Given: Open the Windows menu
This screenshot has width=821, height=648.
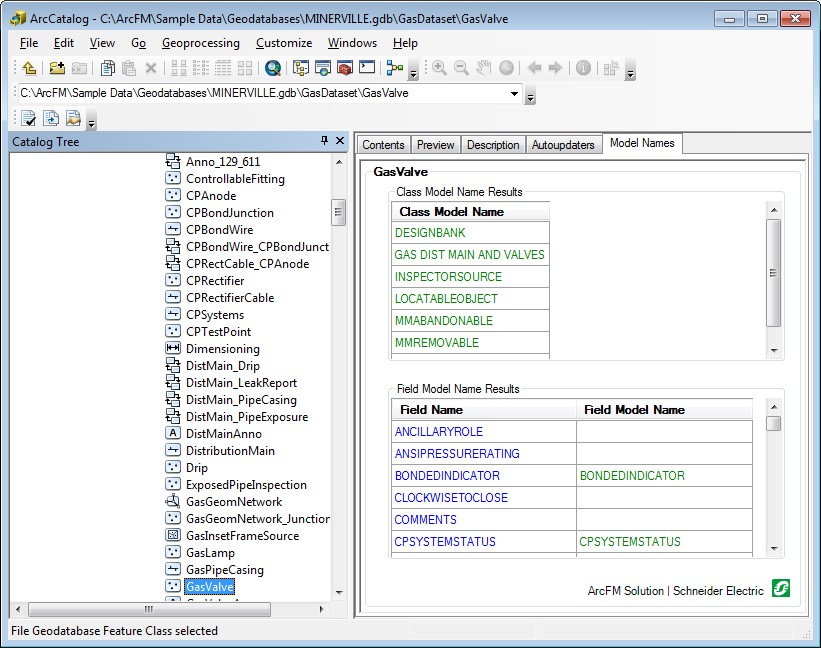Looking at the screenshot, I should tap(352, 43).
